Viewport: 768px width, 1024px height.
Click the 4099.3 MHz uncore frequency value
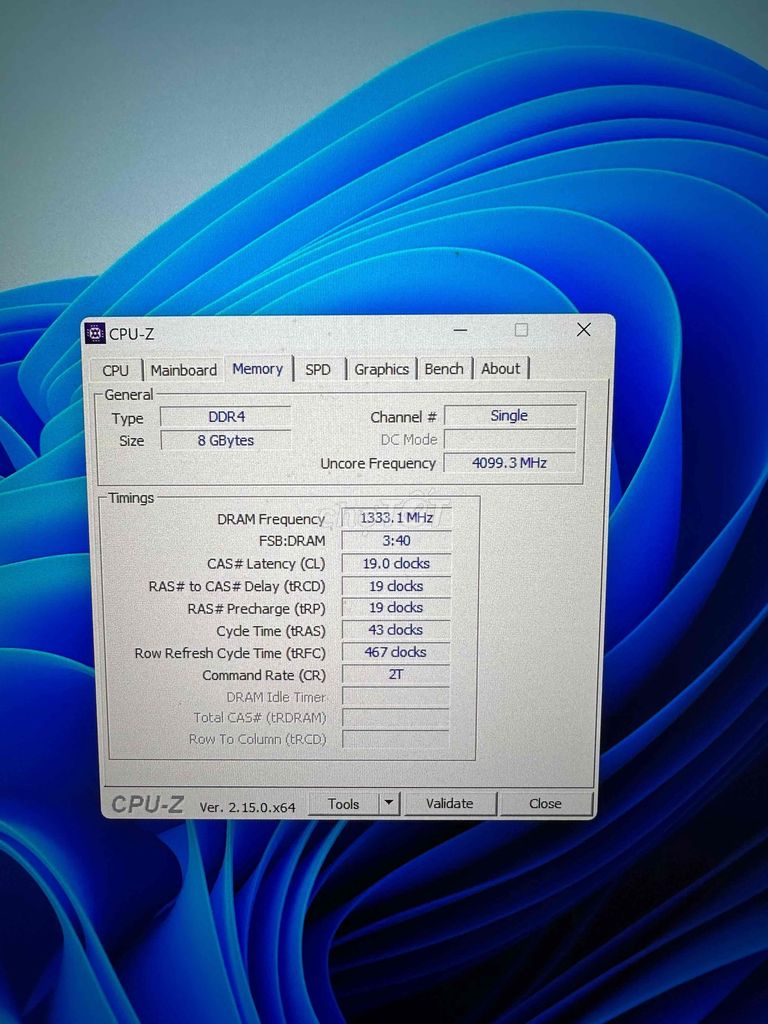pos(510,463)
